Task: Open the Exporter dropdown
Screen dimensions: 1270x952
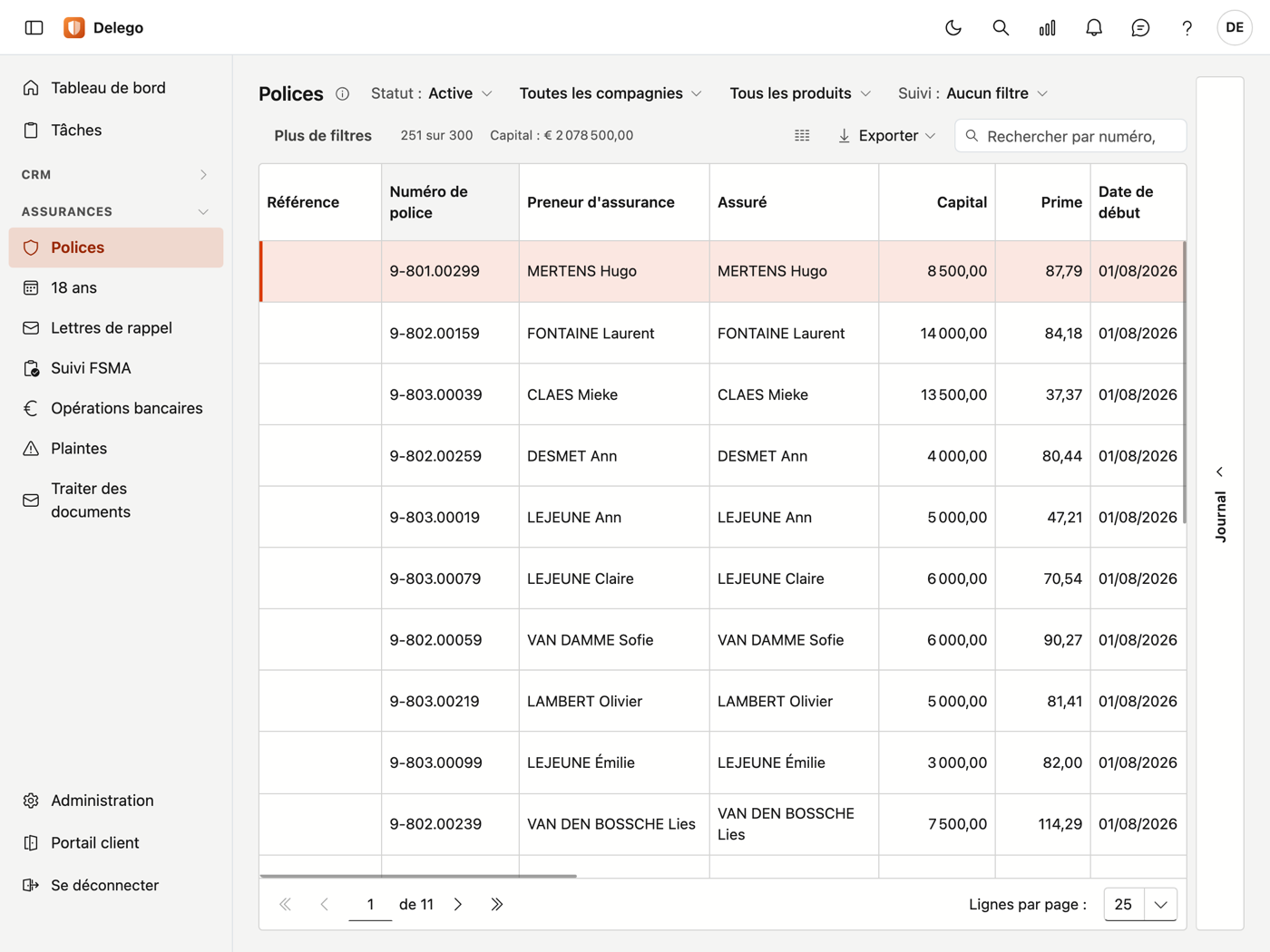Action: tap(886, 136)
